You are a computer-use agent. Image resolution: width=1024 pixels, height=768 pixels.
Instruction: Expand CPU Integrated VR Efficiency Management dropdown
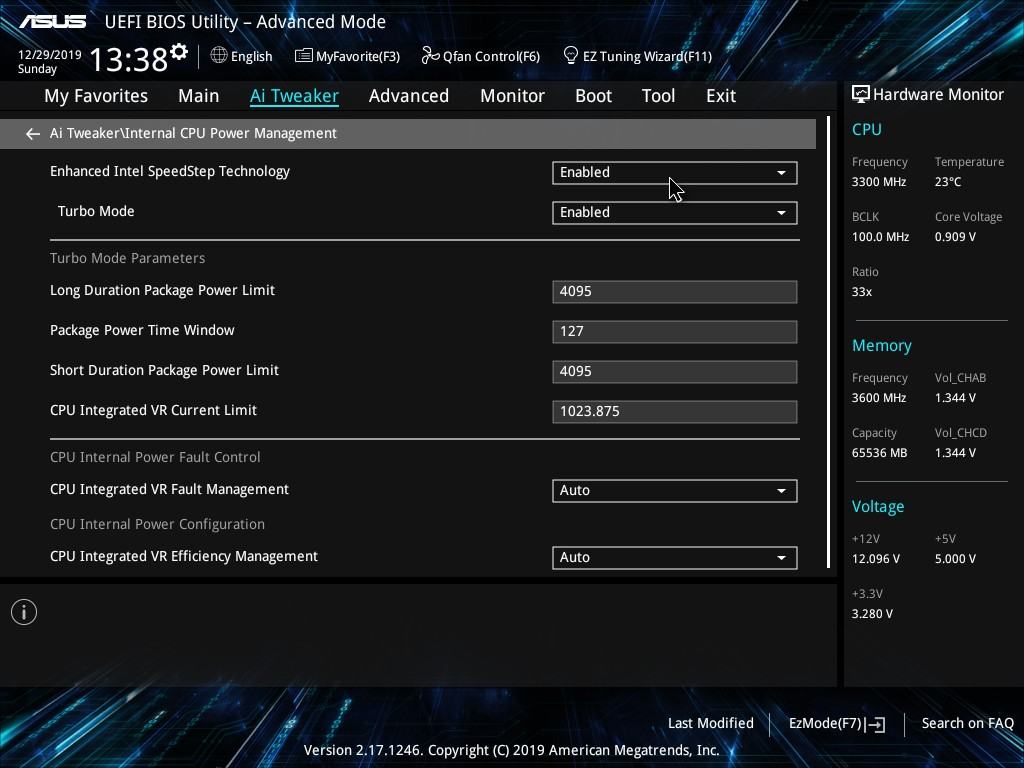(x=675, y=558)
